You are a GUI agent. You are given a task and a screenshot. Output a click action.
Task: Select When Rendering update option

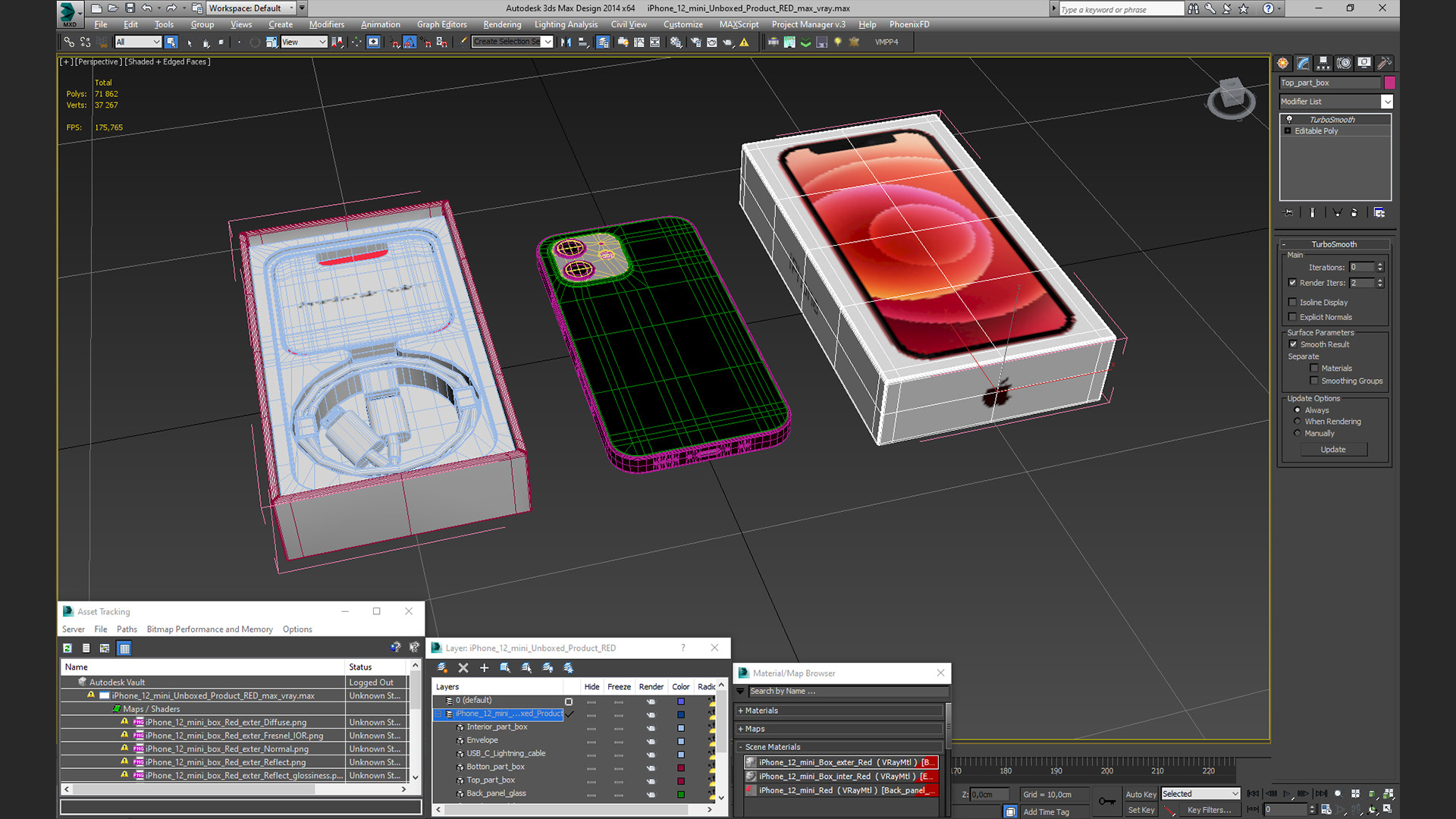[x=1298, y=422]
